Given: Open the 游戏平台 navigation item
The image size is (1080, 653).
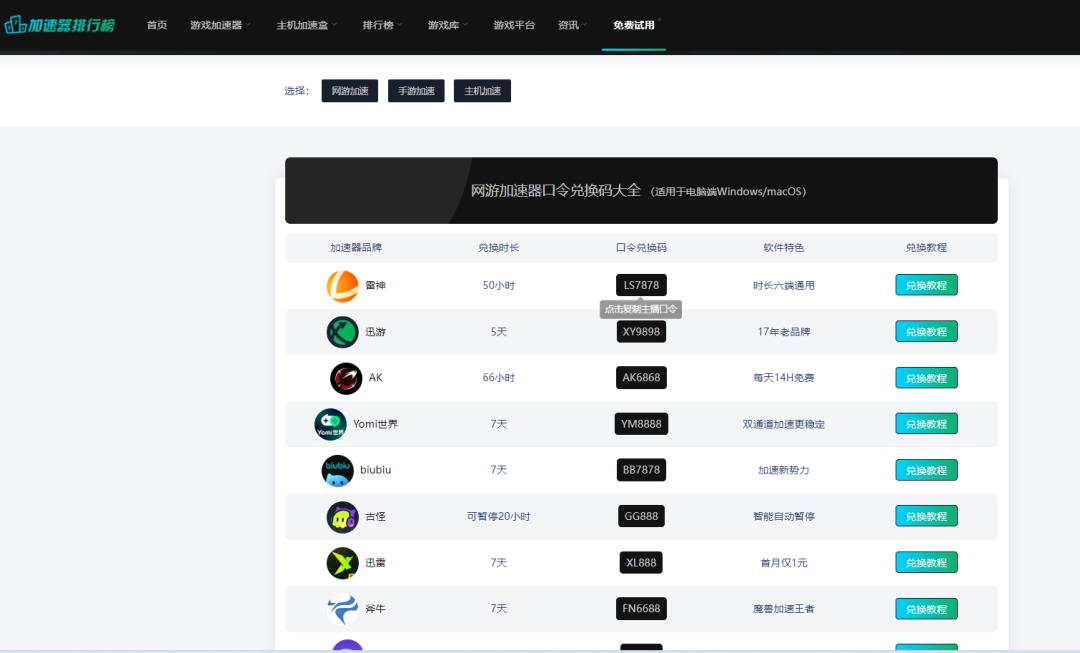Looking at the screenshot, I should [514, 25].
